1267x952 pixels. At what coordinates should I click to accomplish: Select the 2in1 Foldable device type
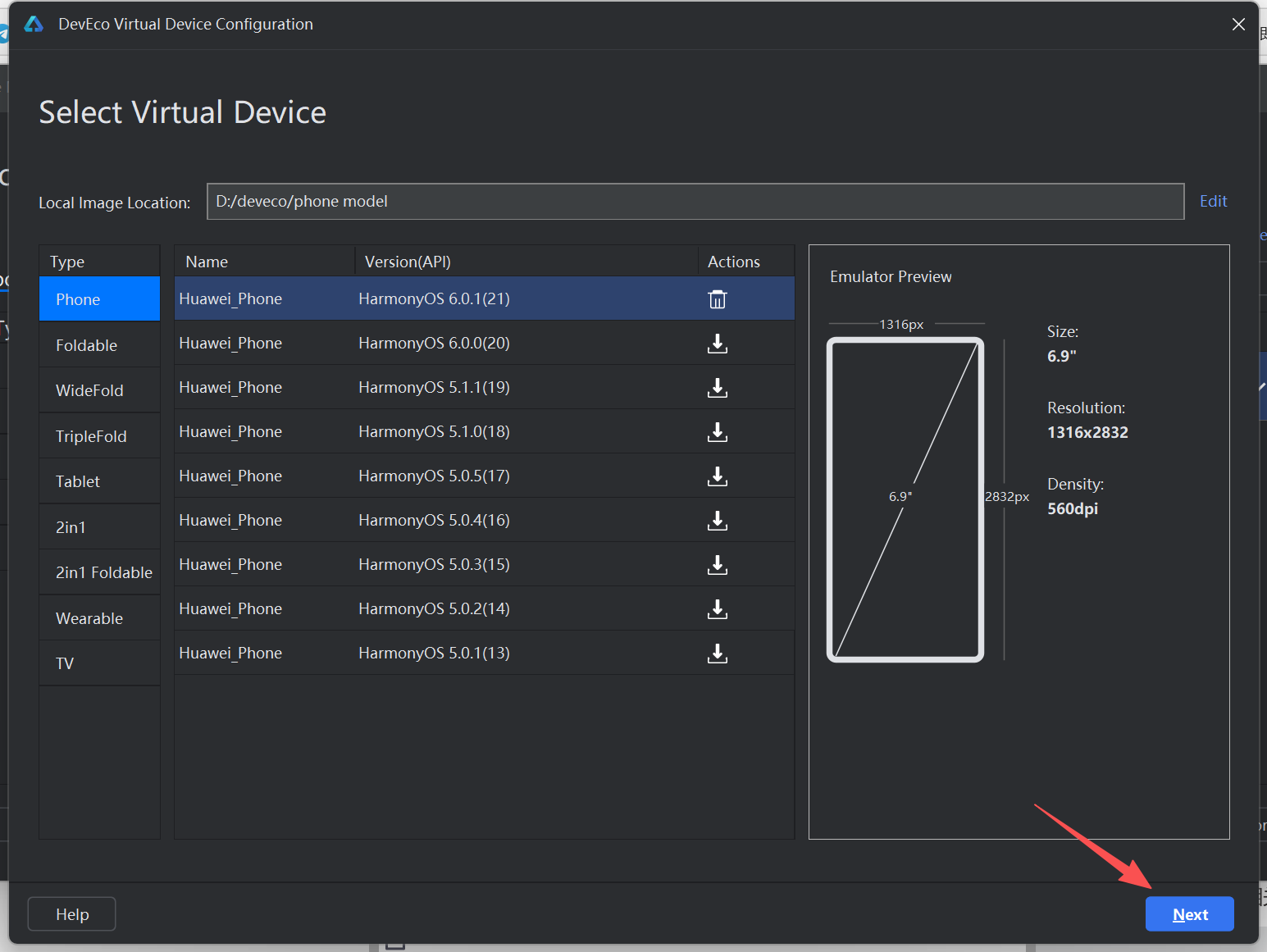click(x=99, y=572)
